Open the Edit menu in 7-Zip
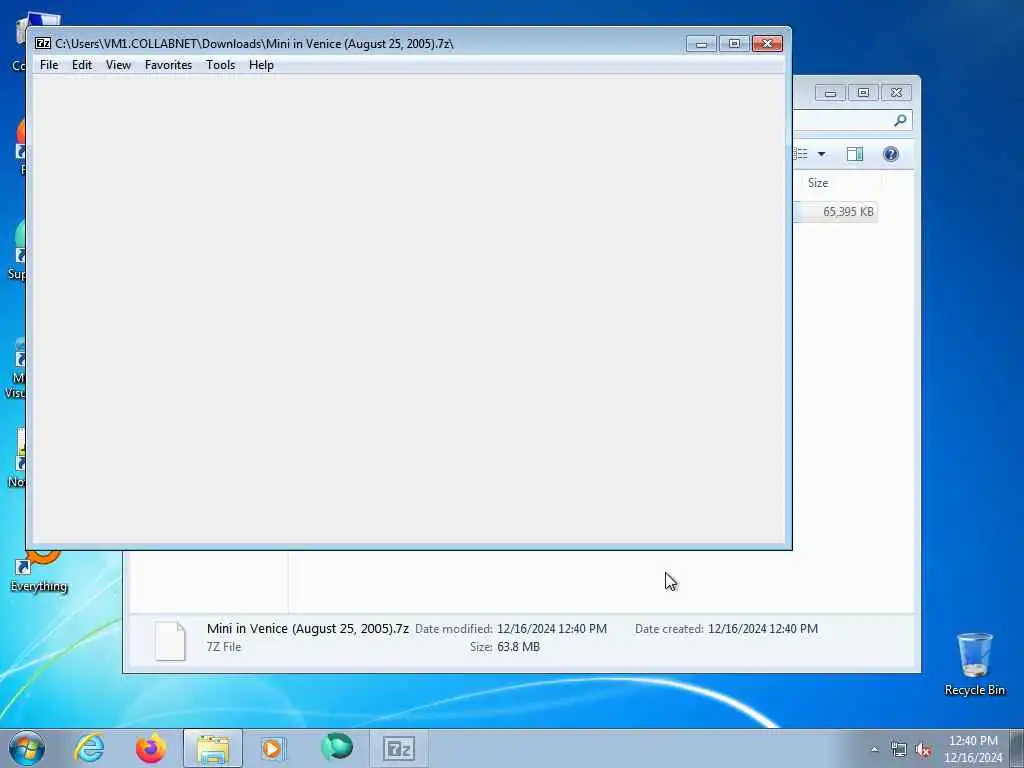 [82, 65]
